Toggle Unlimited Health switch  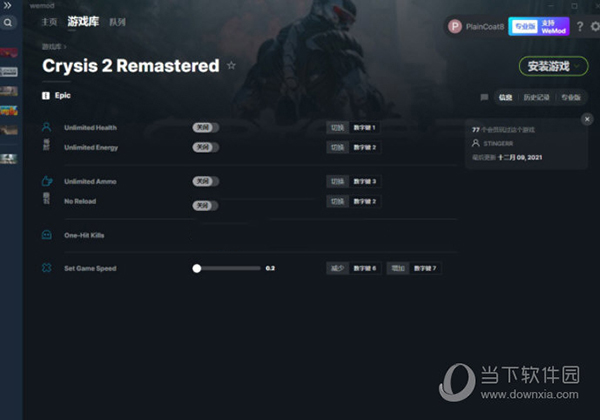point(205,127)
